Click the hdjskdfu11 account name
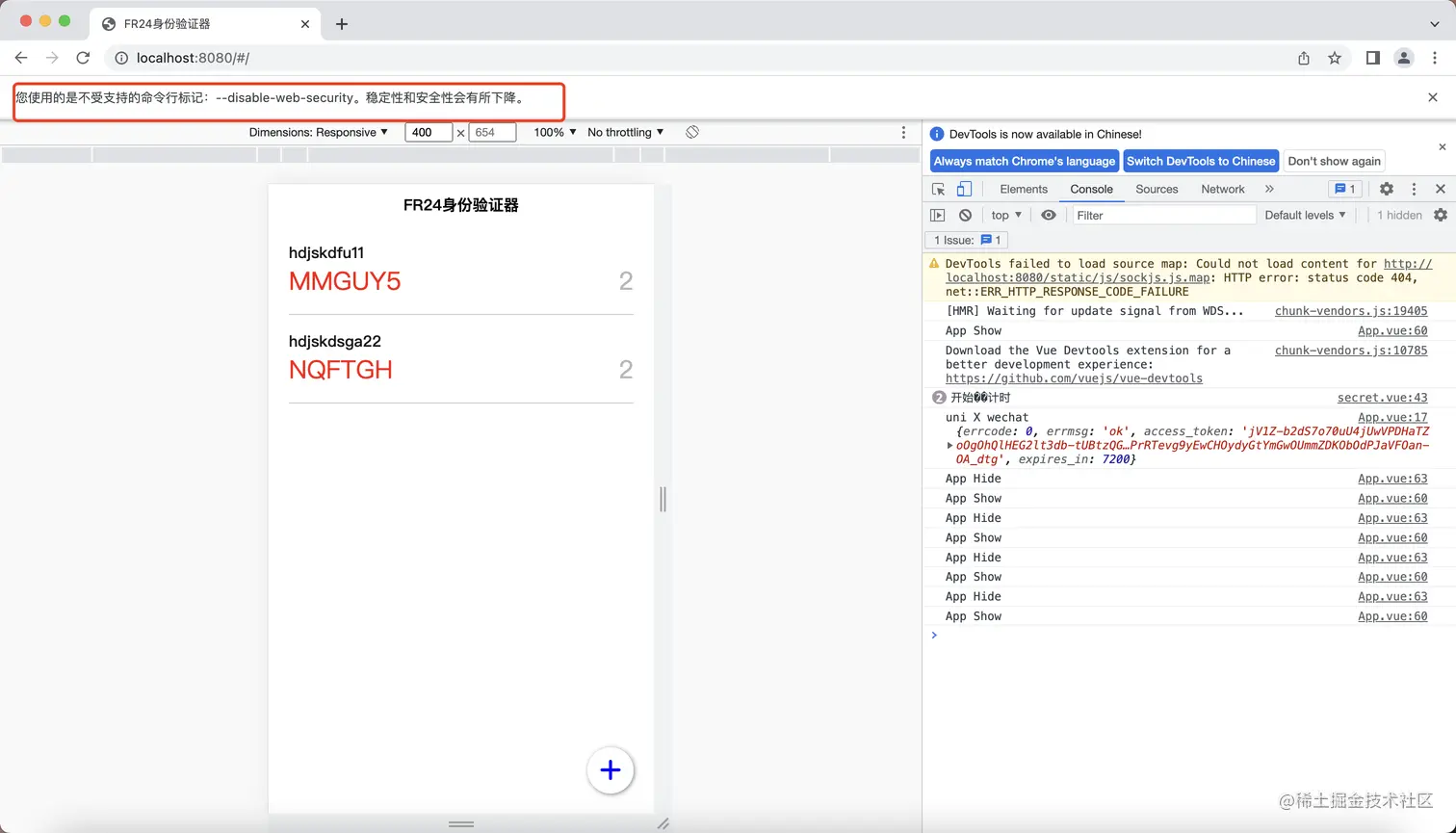This screenshot has width=1456, height=833. pos(326,252)
